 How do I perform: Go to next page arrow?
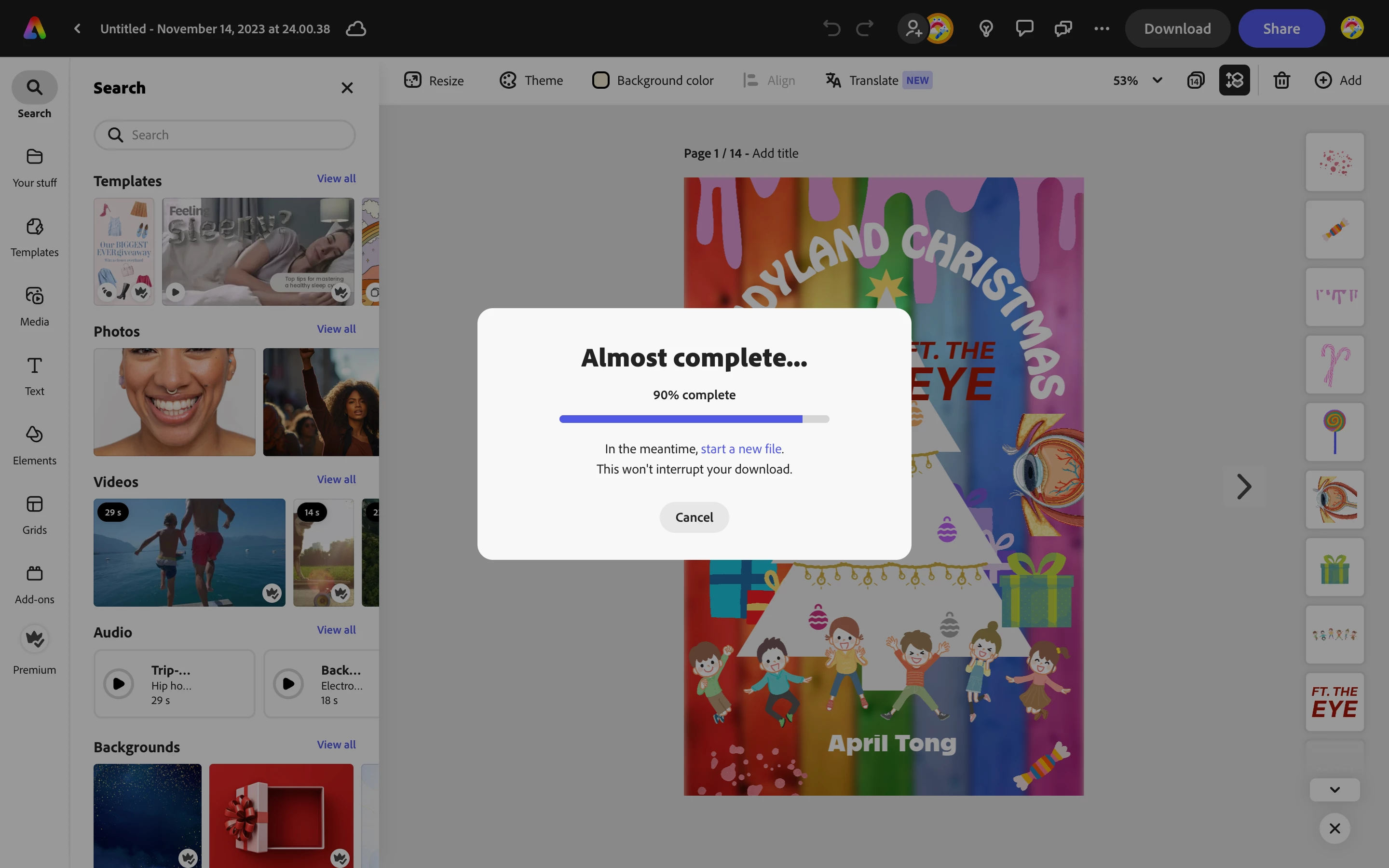tap(1243, 487)
